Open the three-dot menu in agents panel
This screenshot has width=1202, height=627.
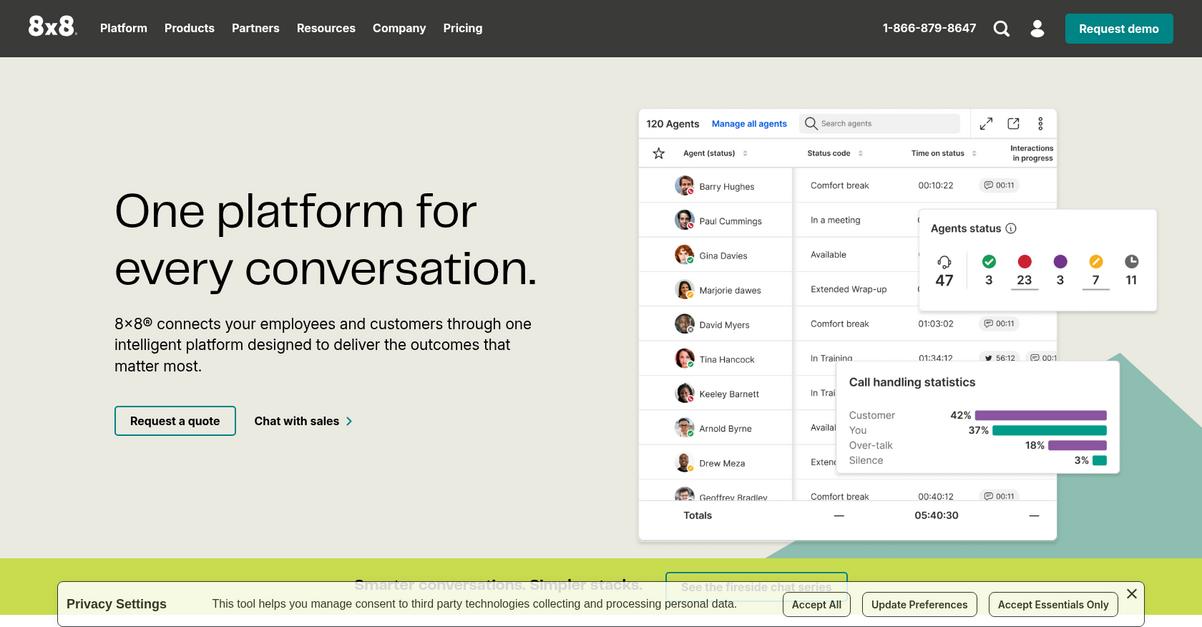(x=1040, y=123)
